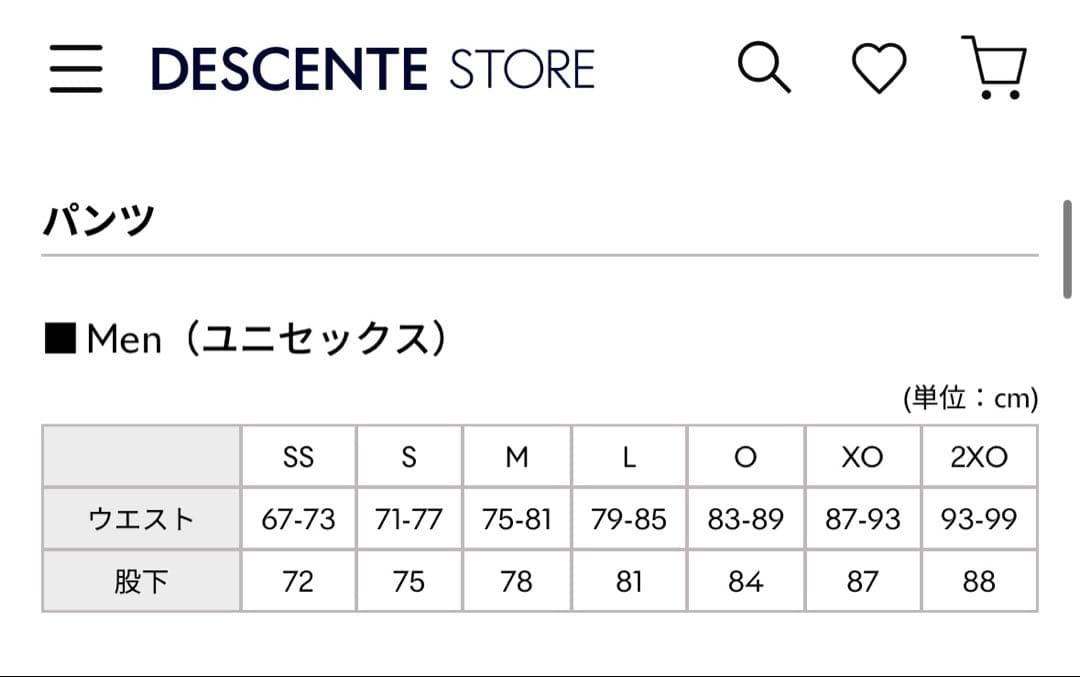The height and width of the screenshot is (677, 1080).
Task: Open the wishlist heart icon
Action: [x=878, y=68]
